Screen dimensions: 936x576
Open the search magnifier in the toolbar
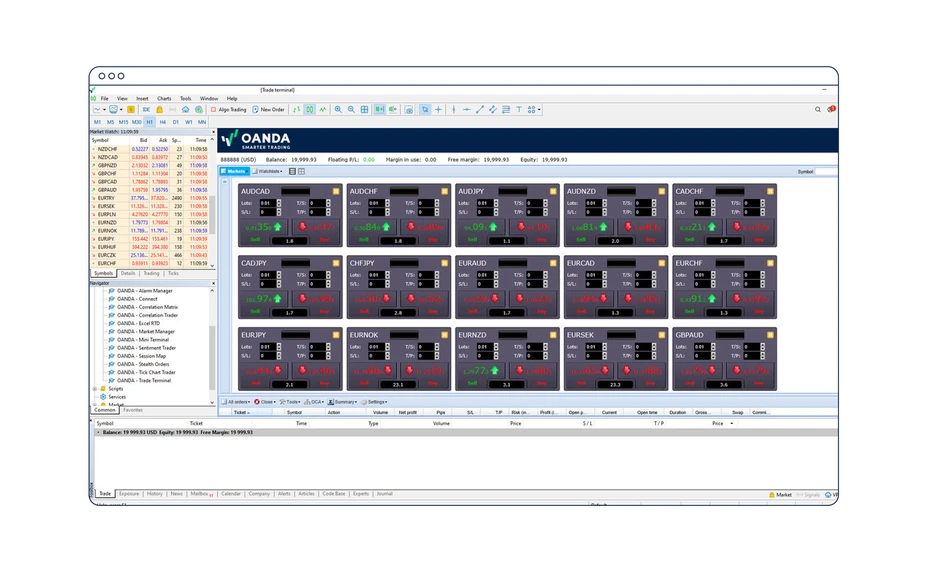pyautogui.click(x=818, y=110)
